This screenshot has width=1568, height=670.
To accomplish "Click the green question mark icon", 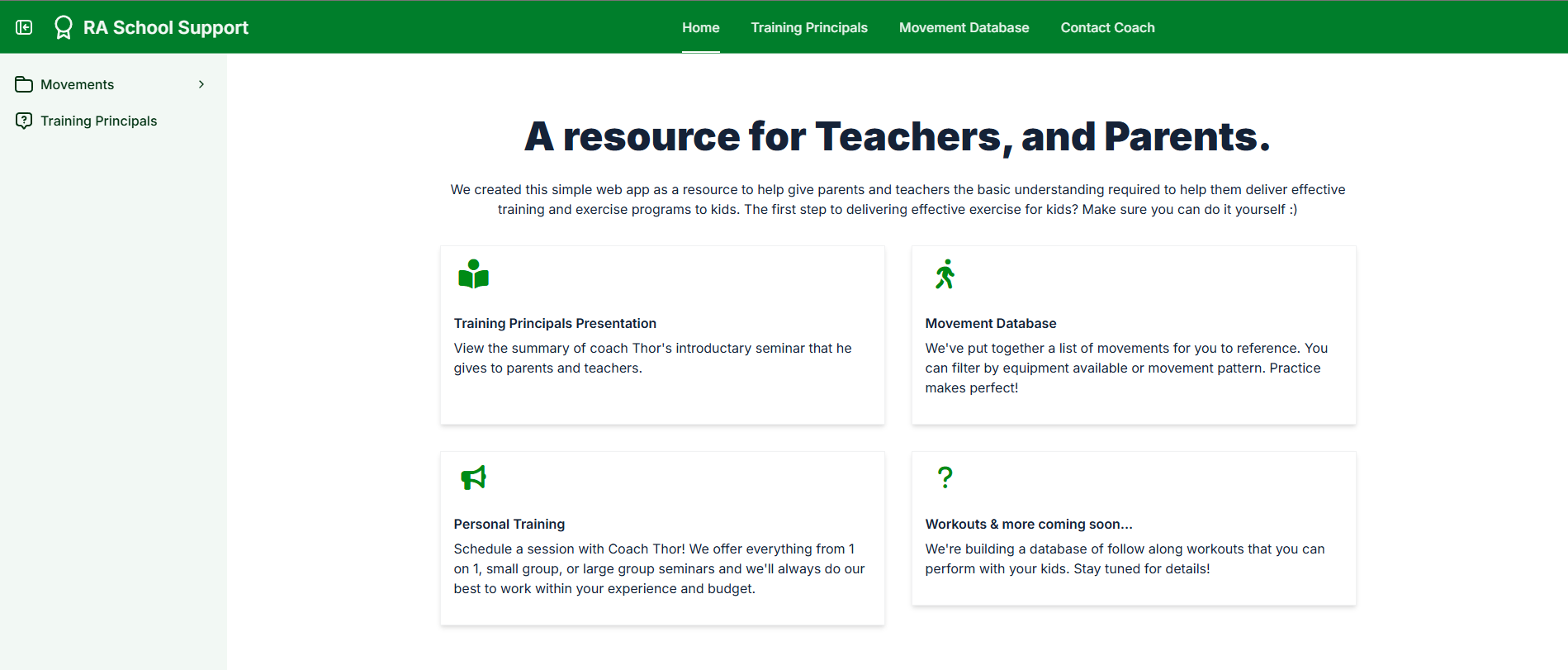I will point(945,477).
